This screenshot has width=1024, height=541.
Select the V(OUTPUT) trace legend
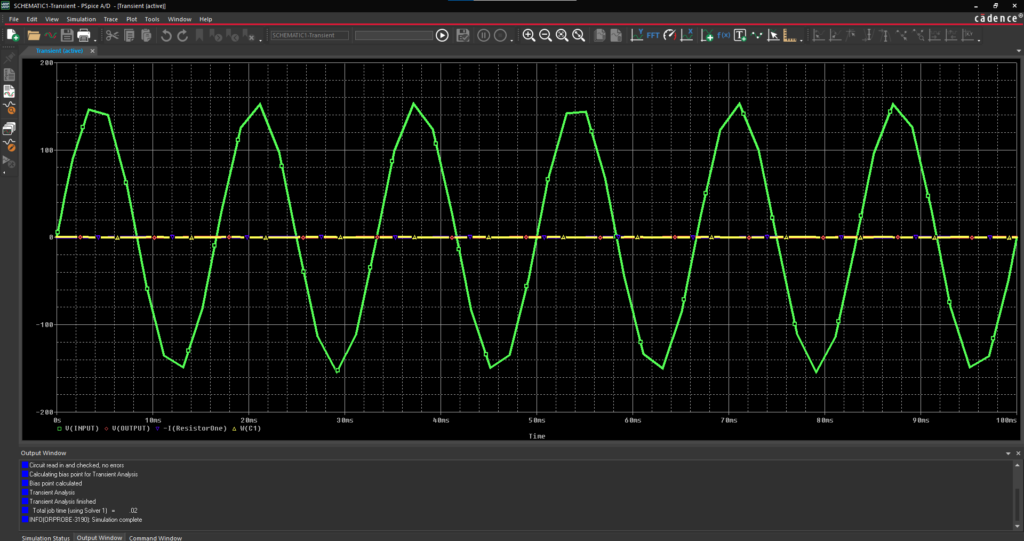point(127,429)
